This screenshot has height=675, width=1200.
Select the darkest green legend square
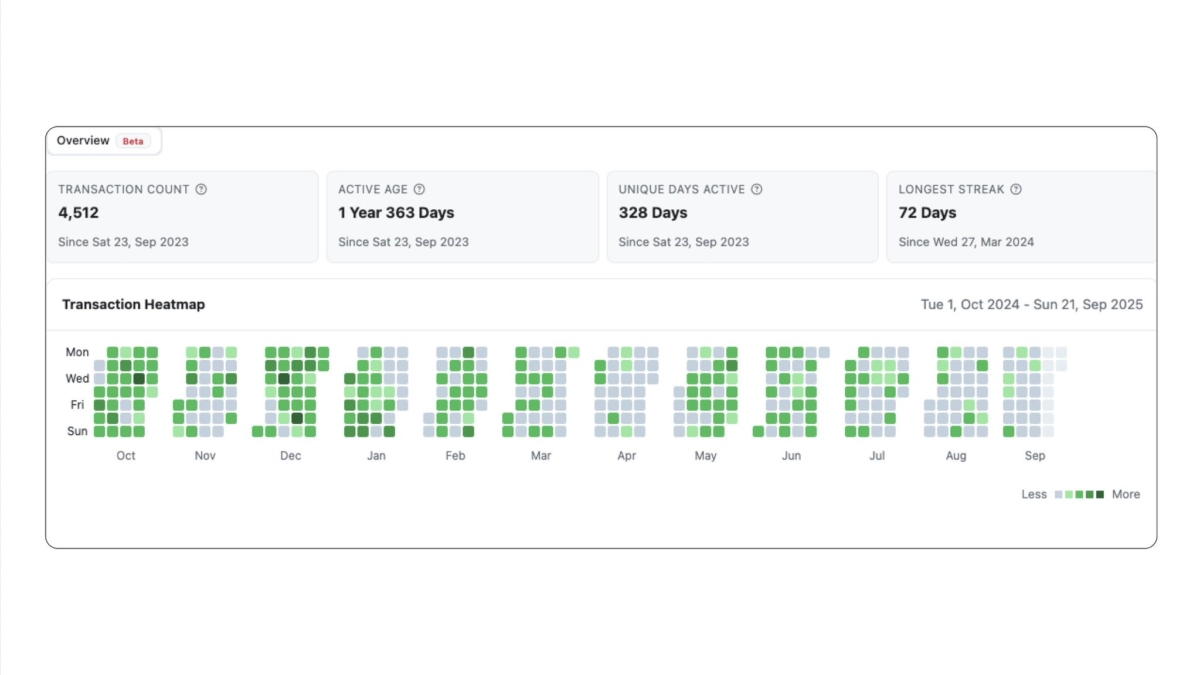pyautogui.click(x=1100, y=494)
